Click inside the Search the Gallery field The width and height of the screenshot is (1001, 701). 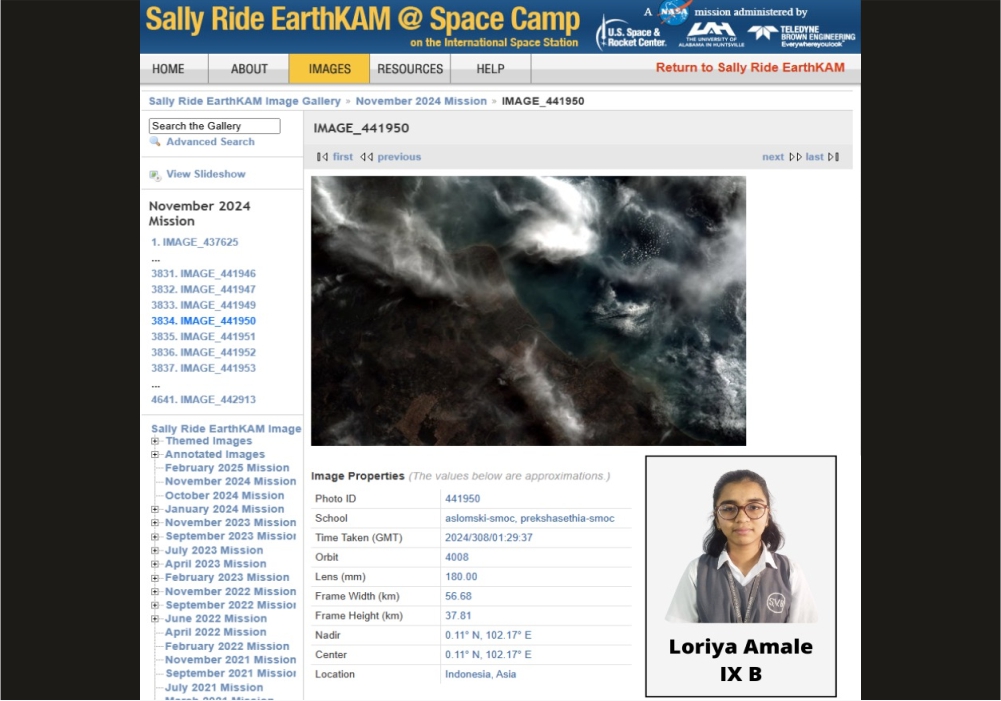[x=214, y=126]
